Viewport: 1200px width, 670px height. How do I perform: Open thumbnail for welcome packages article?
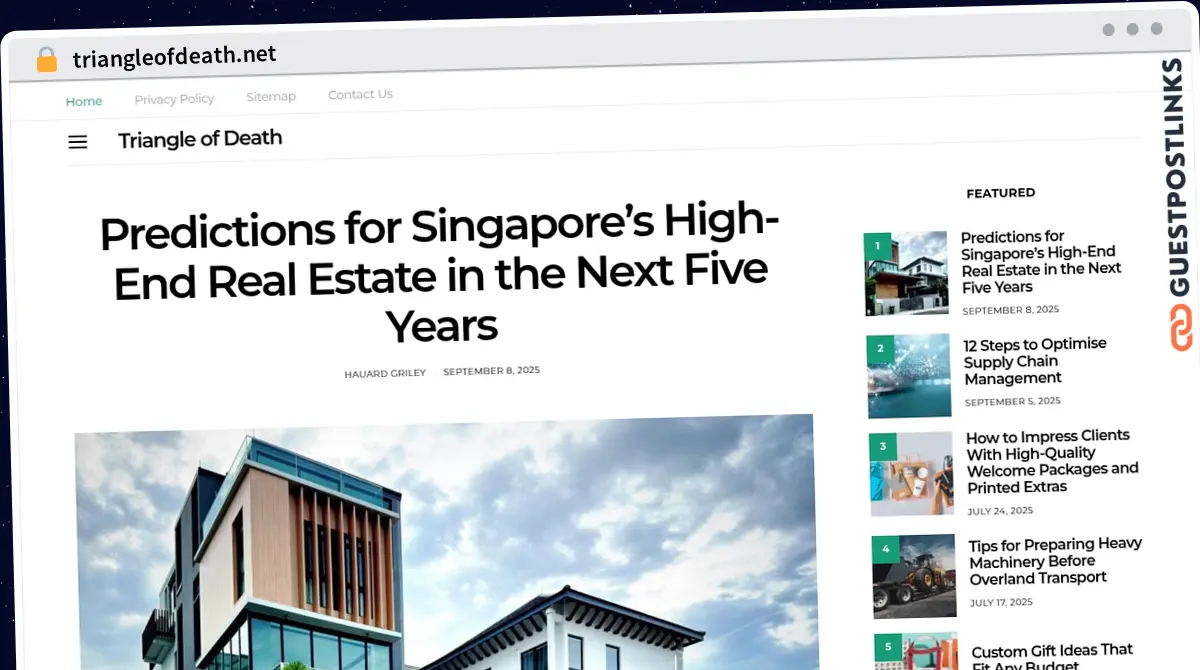(x=912, y=474)
